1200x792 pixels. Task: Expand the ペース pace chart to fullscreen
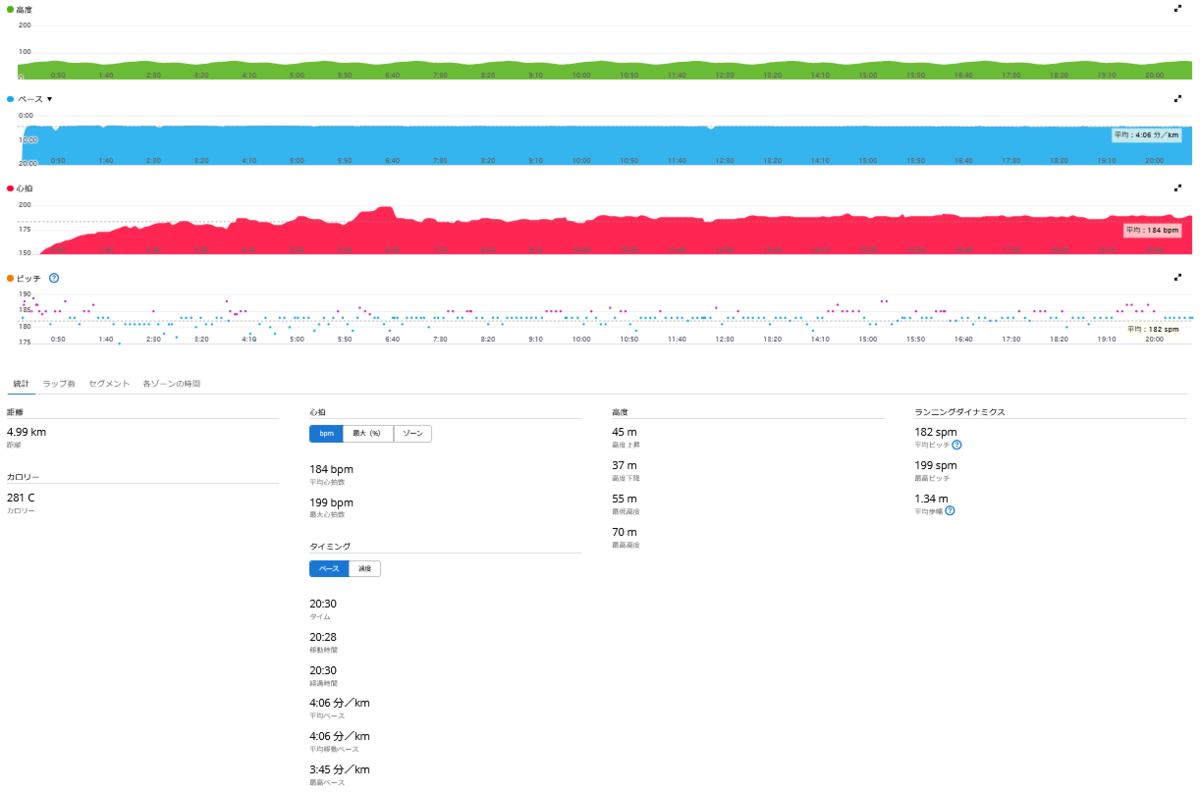1178,99
